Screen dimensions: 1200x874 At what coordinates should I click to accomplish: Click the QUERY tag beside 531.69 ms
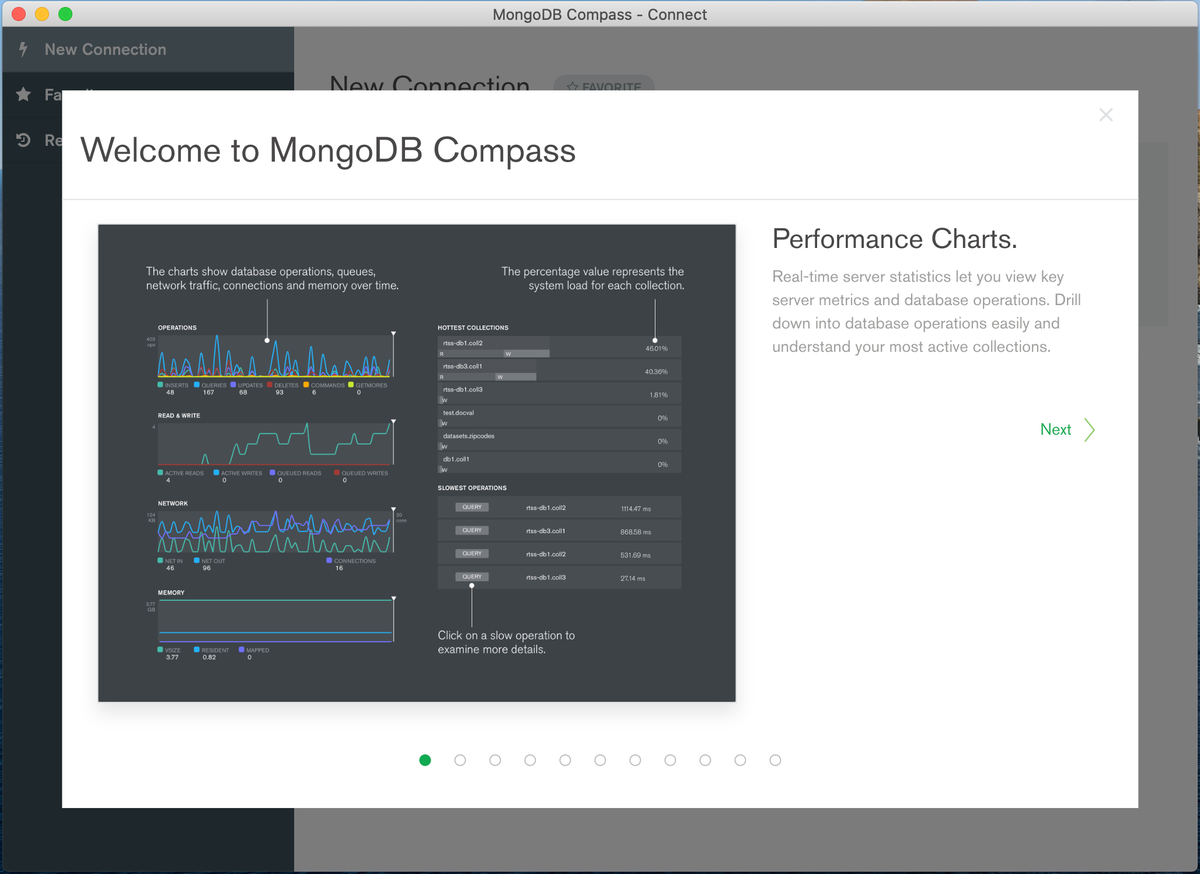(x=472, y=553)
